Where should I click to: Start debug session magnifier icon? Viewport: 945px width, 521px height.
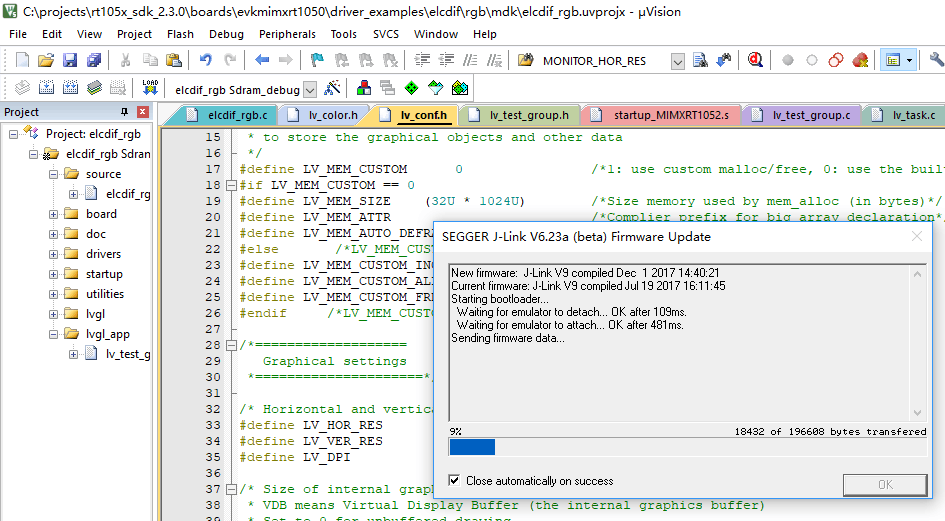click(x=755, y=60)
